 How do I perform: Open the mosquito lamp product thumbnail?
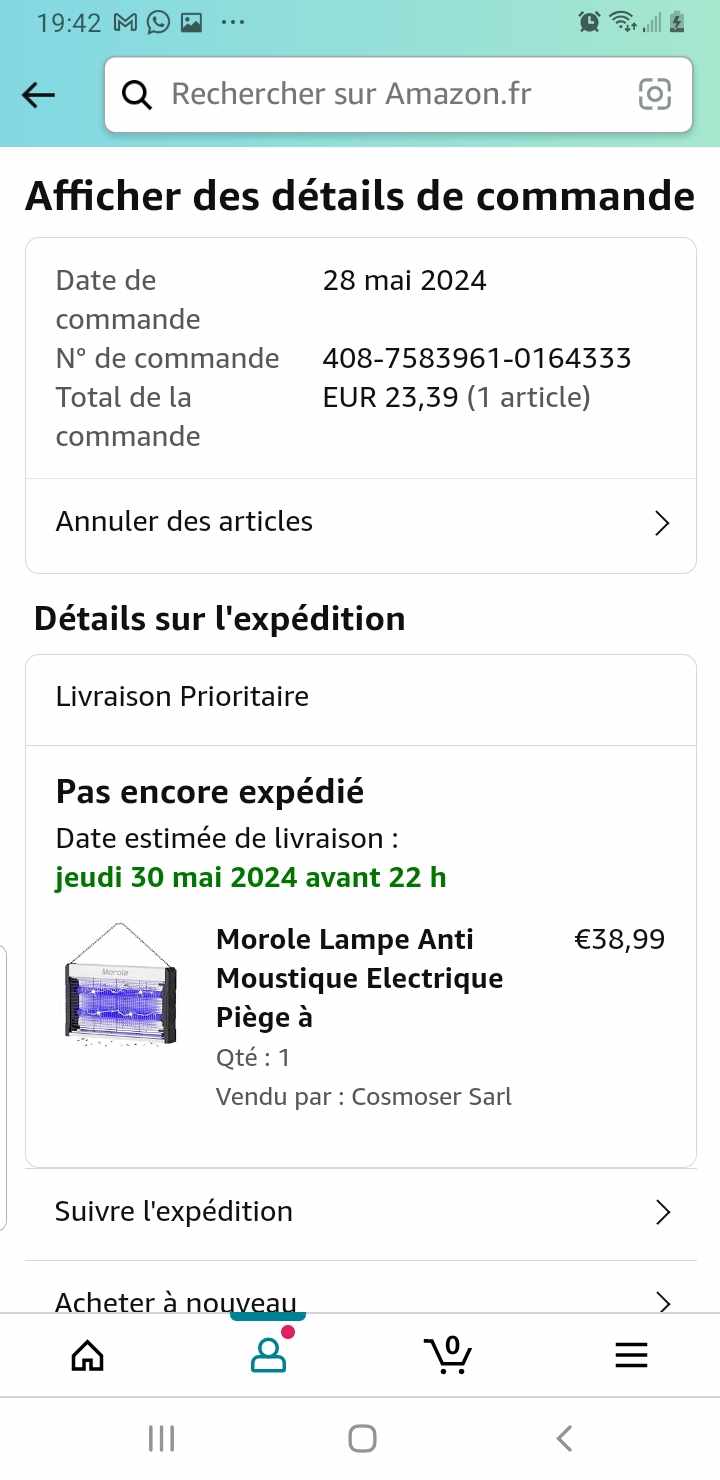pos(120,985)
